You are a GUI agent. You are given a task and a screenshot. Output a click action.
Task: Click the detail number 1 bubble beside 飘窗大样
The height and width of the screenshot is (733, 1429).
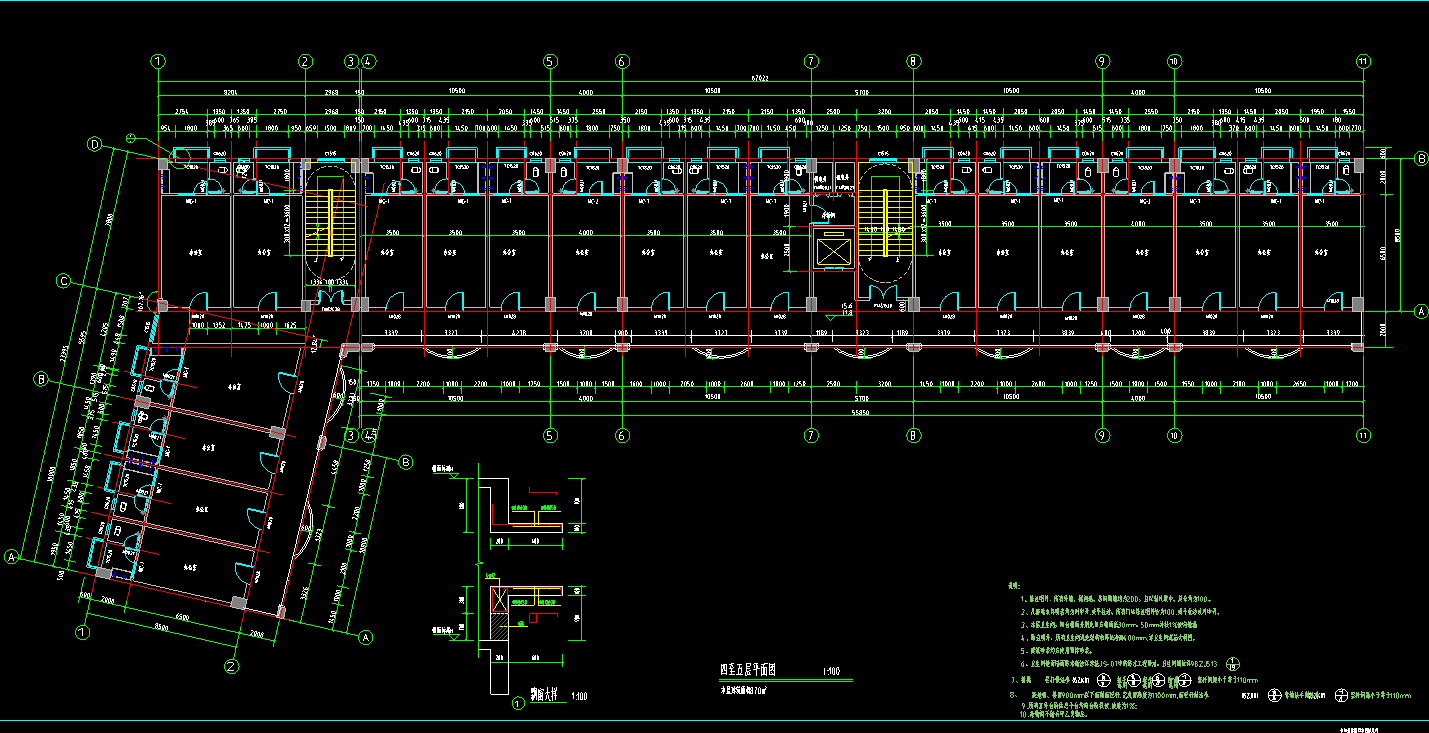click(x=518, y=703)
